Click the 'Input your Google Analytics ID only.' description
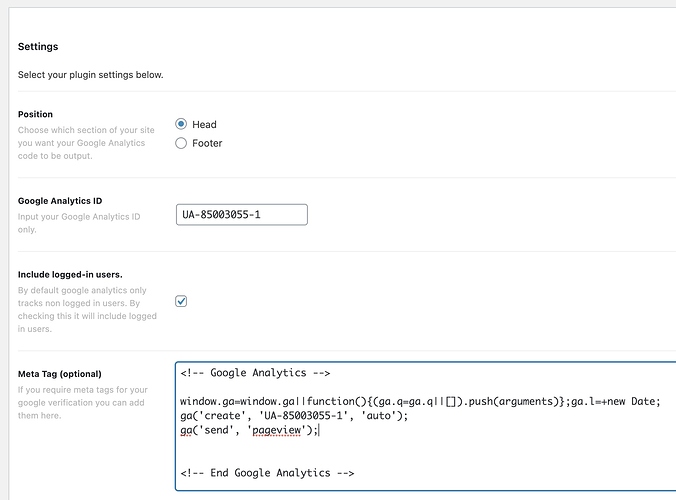This screenshot has width=676, height=500. pyautogui.click(x=79, y=223)
